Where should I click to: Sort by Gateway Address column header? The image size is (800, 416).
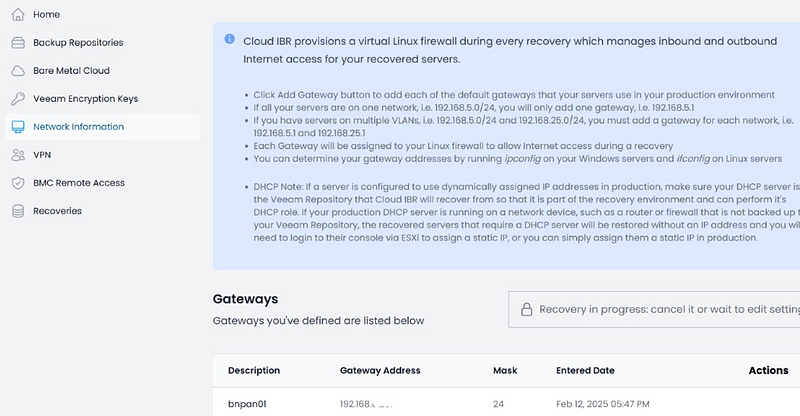pyautogui.click(x=380, y=370)
